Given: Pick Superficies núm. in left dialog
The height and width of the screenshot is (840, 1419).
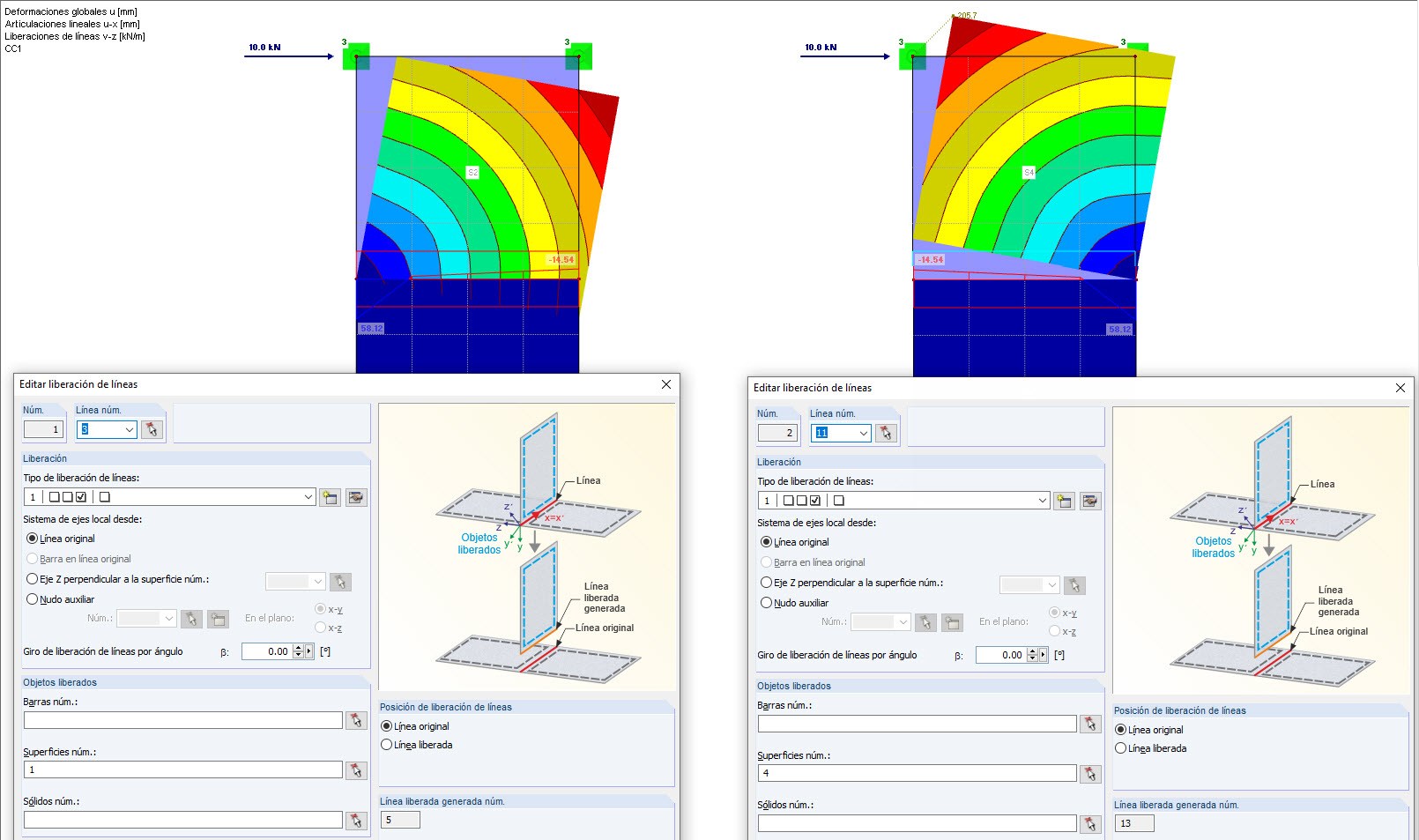Looking at the screenshot, I should [x=356, y=770].
